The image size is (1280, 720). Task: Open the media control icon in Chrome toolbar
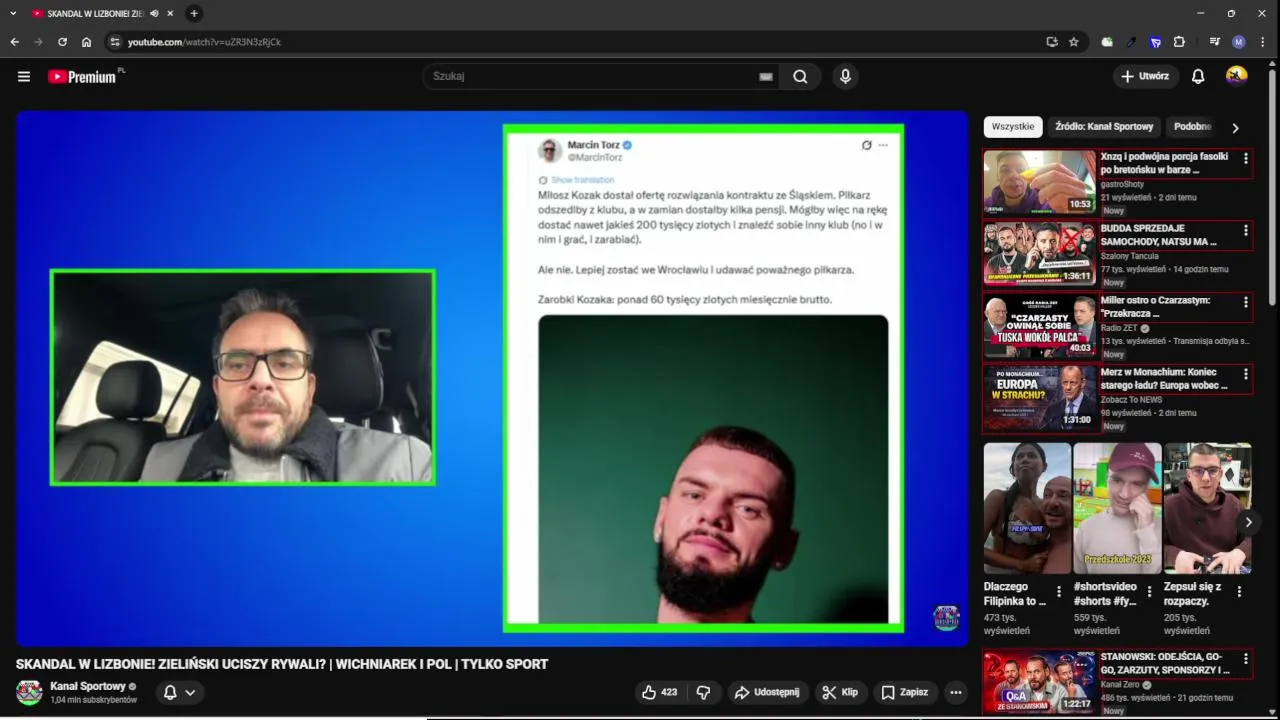[x=1215, y=42]
